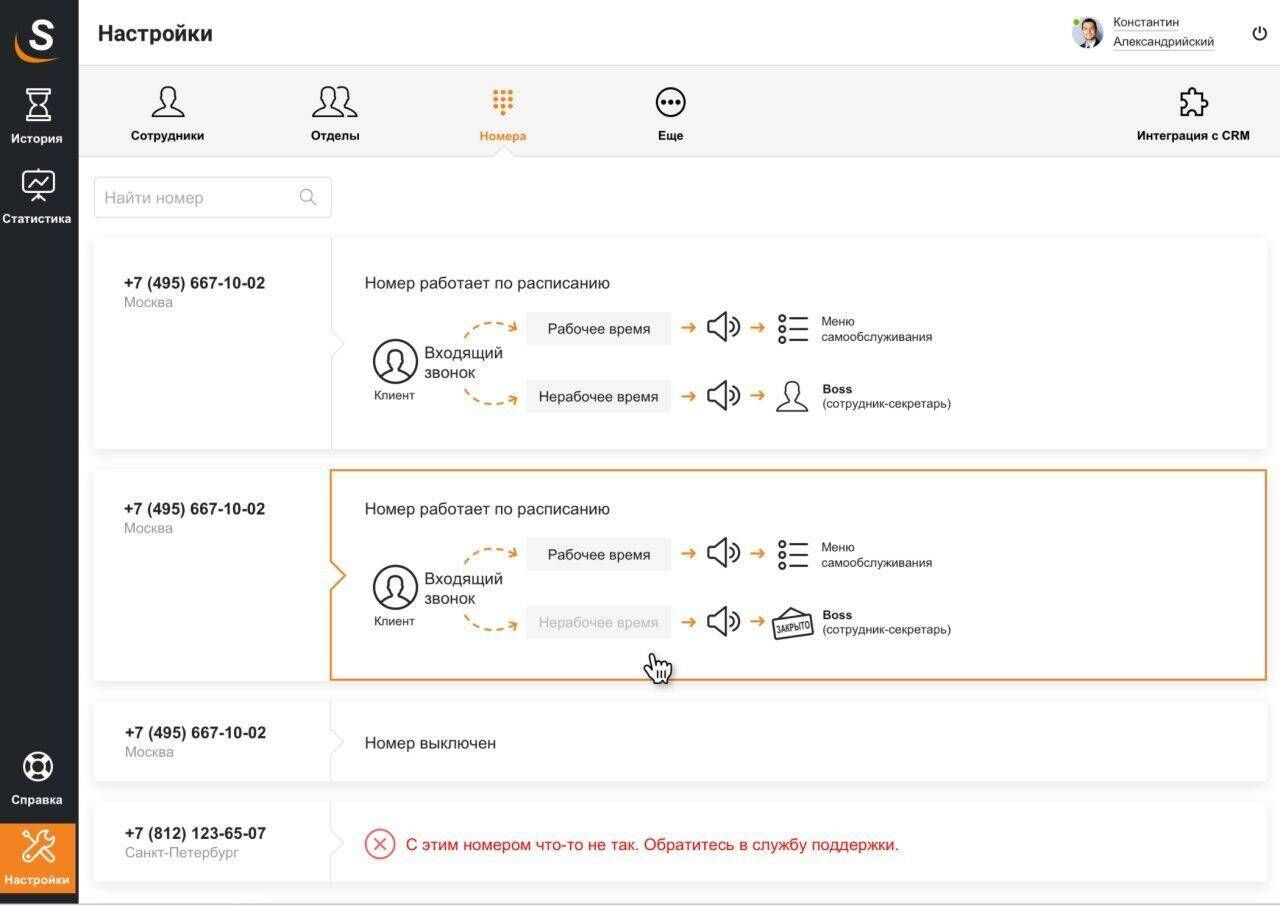Switch to the Сотрудники tab
The height and width of the screenshot is (906, 1280).
click(x=167, y=113)
